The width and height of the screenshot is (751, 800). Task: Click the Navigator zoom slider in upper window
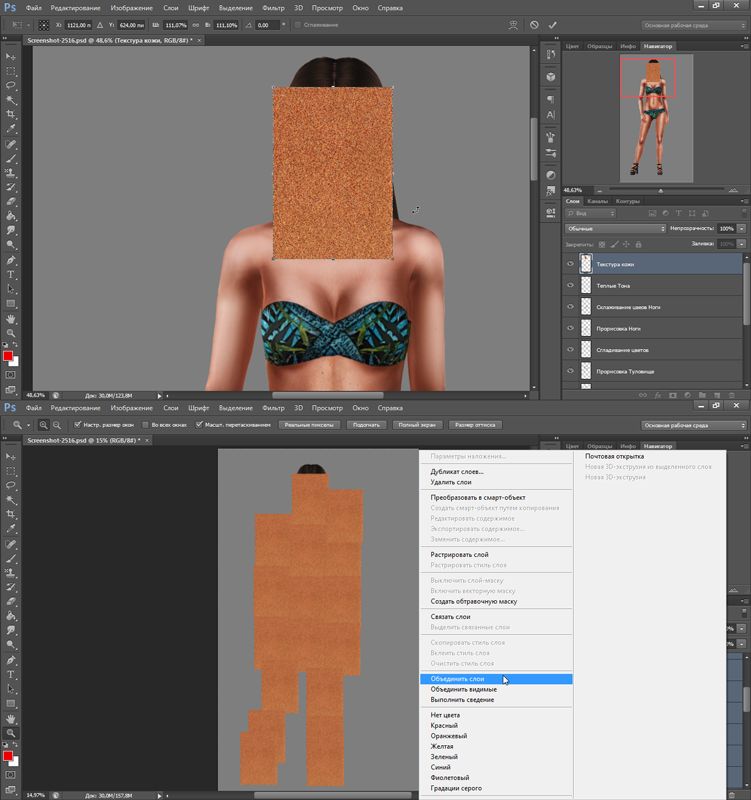point(661,190)
